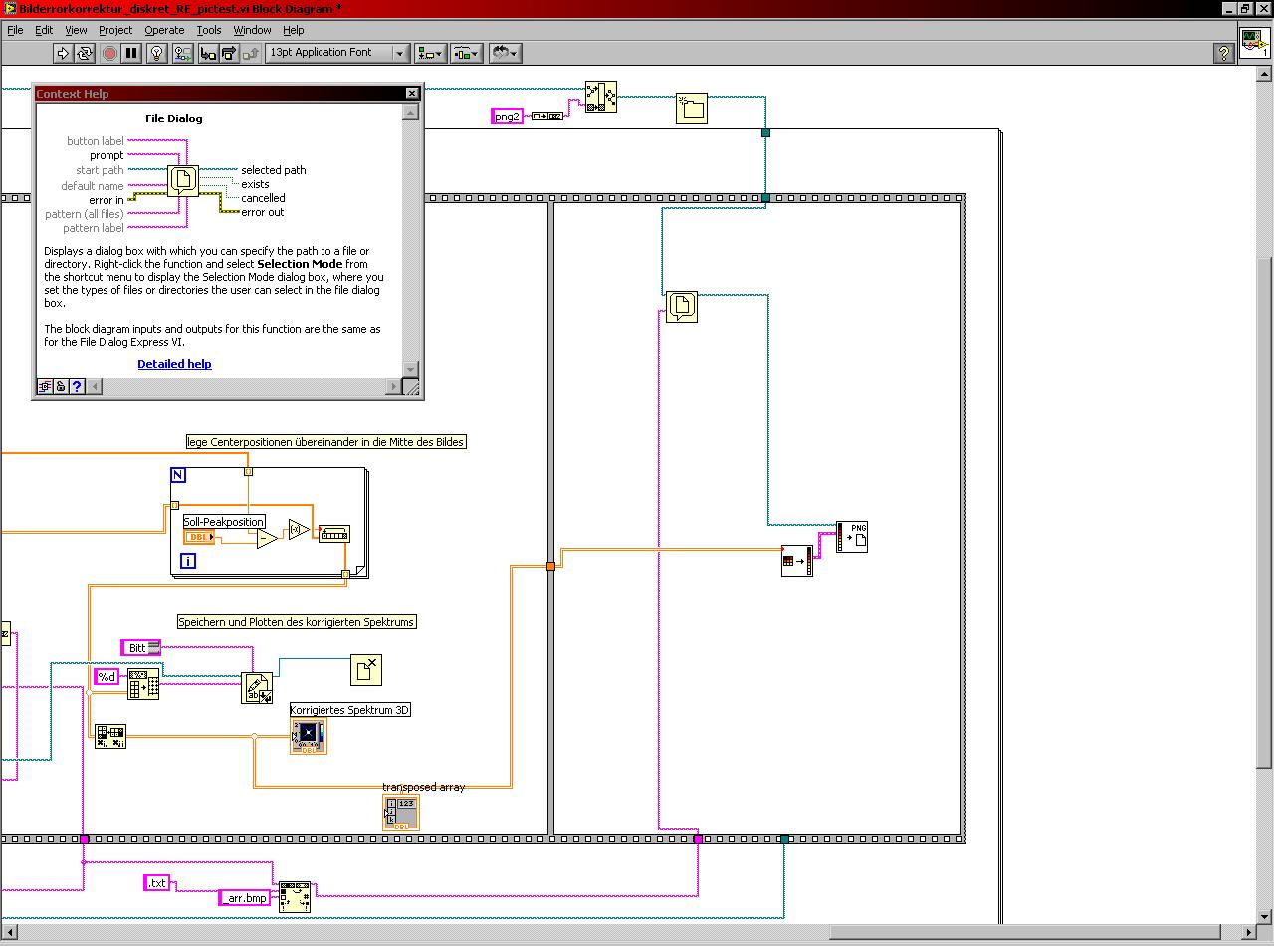1288x946 pixels.
Task: Toggle the Context Help lock button
Action: 60,387
